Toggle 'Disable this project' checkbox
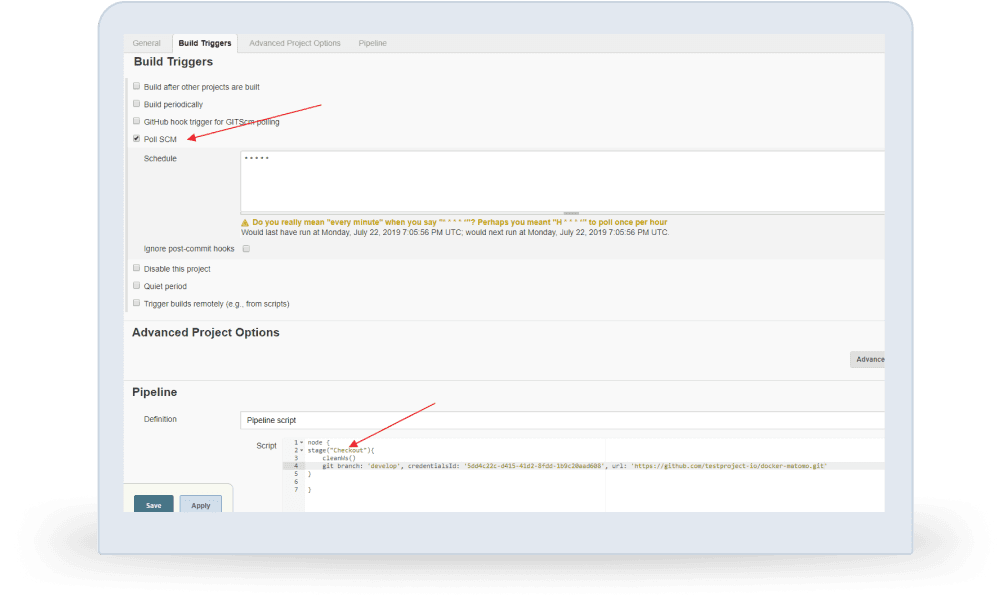The height and width of the screenshot is (599, 1008). click(137, 268)
